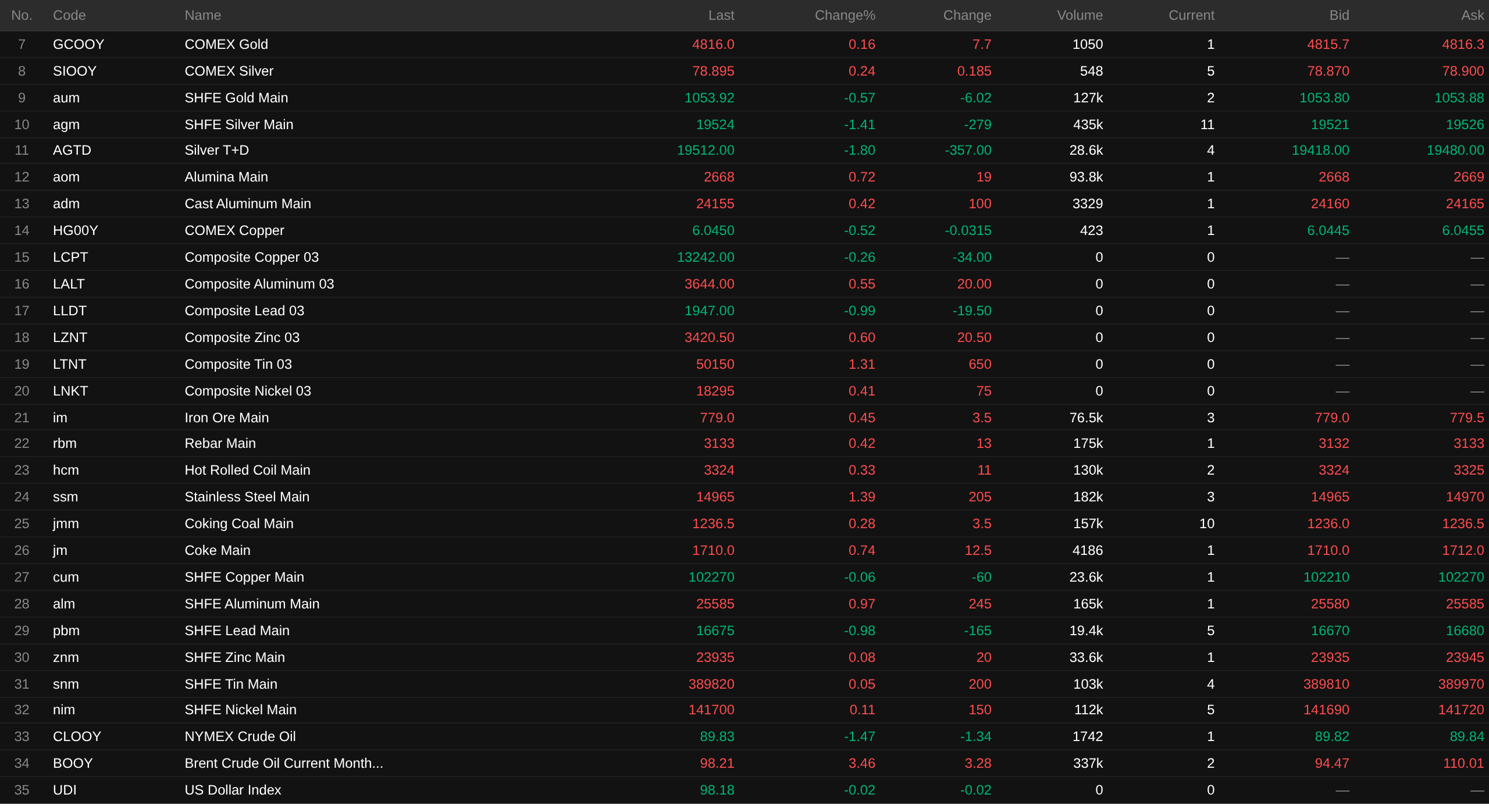Screen dimensions: 1489x812
Task: Open Brent Crude Oil Current Month entry
Action: 283,763
